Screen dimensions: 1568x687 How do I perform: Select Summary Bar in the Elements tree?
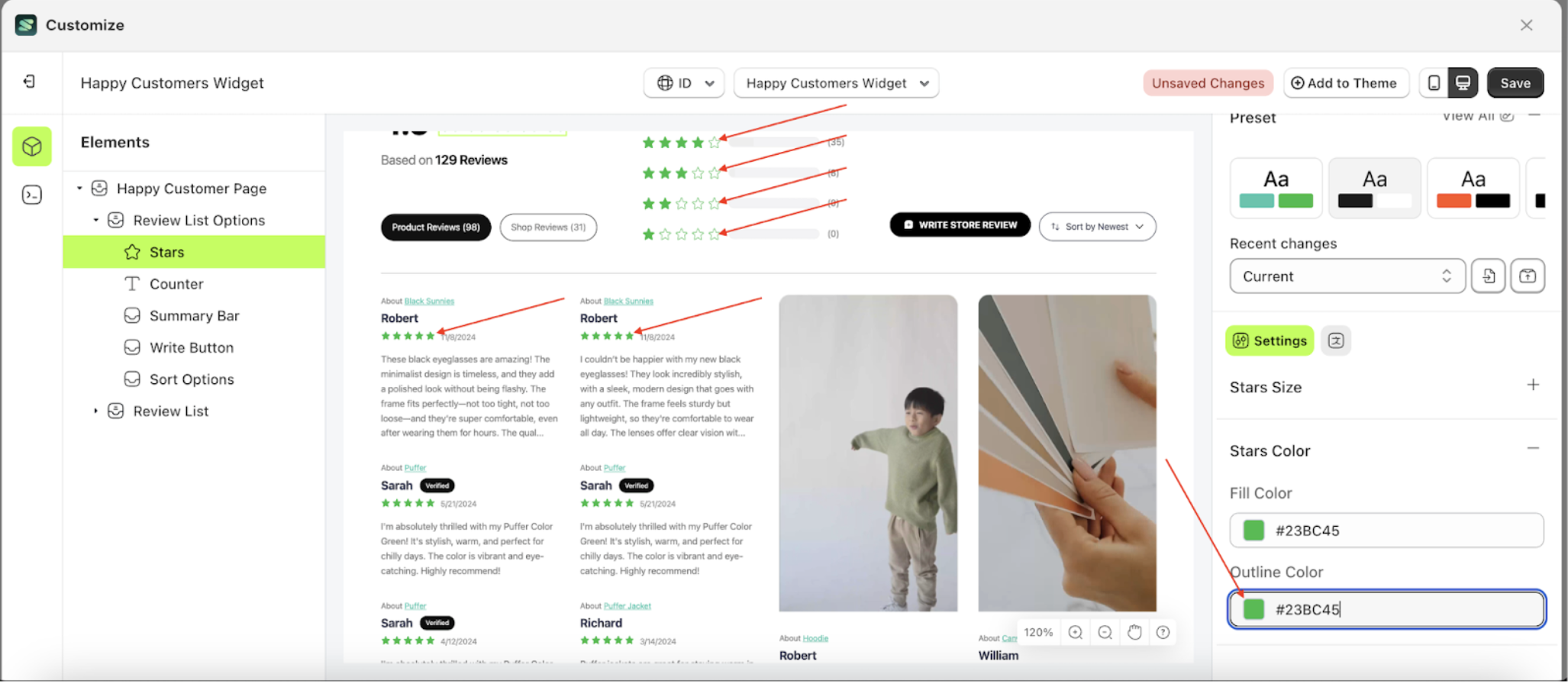click(194, 316)
